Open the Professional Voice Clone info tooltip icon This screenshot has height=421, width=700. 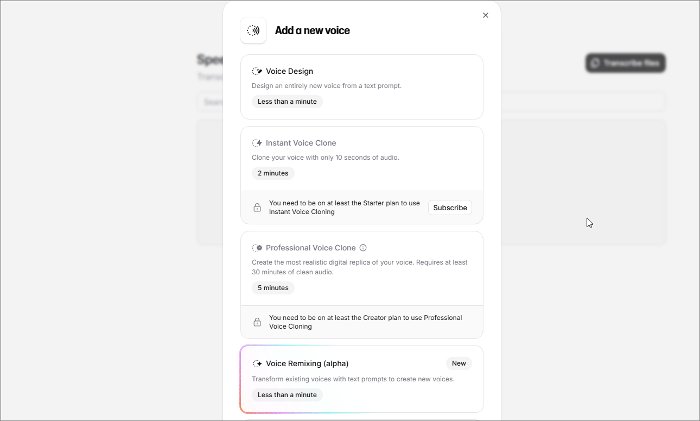point(363,248)
